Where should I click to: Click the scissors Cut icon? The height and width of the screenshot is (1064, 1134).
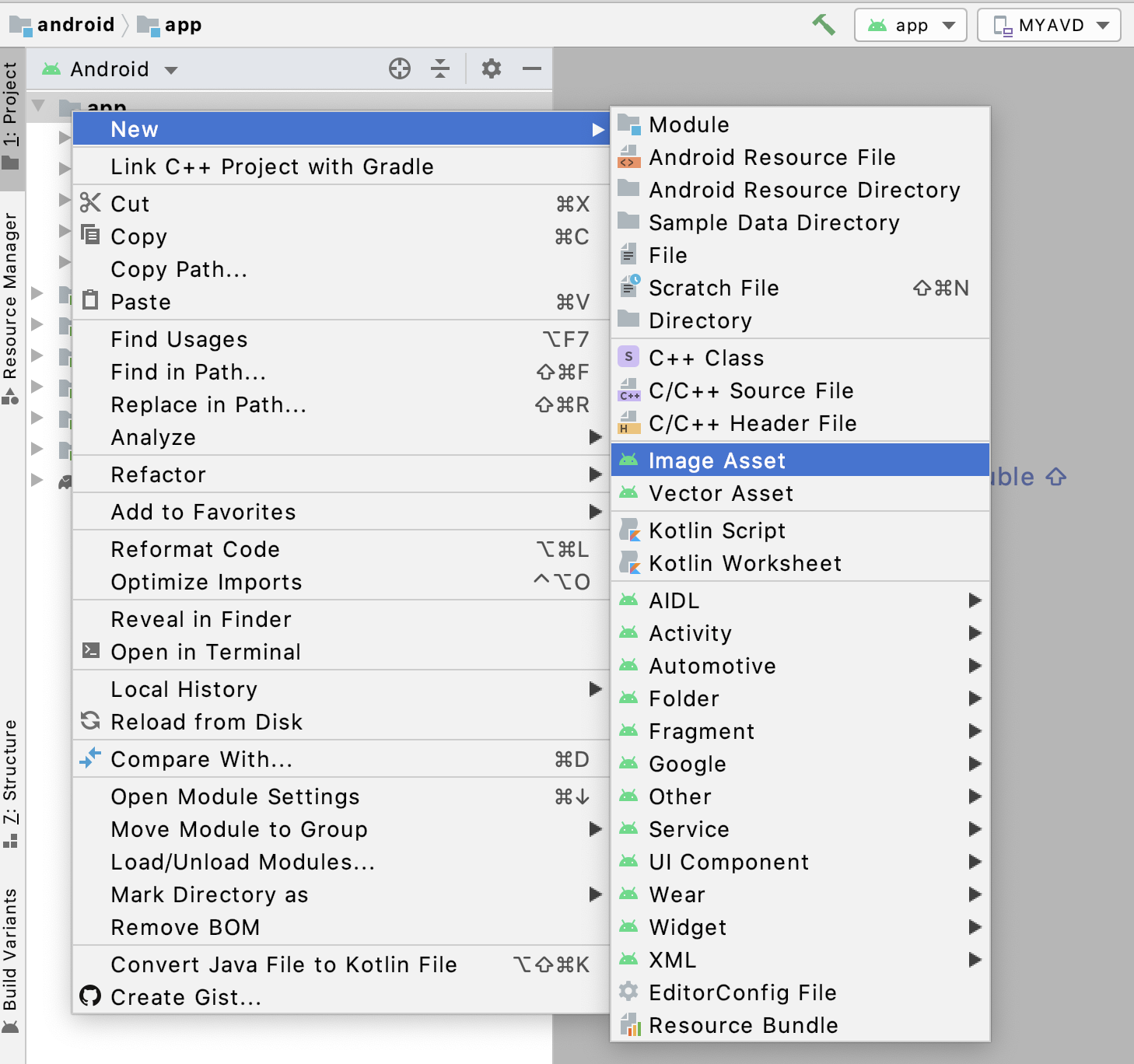[91, 203]
